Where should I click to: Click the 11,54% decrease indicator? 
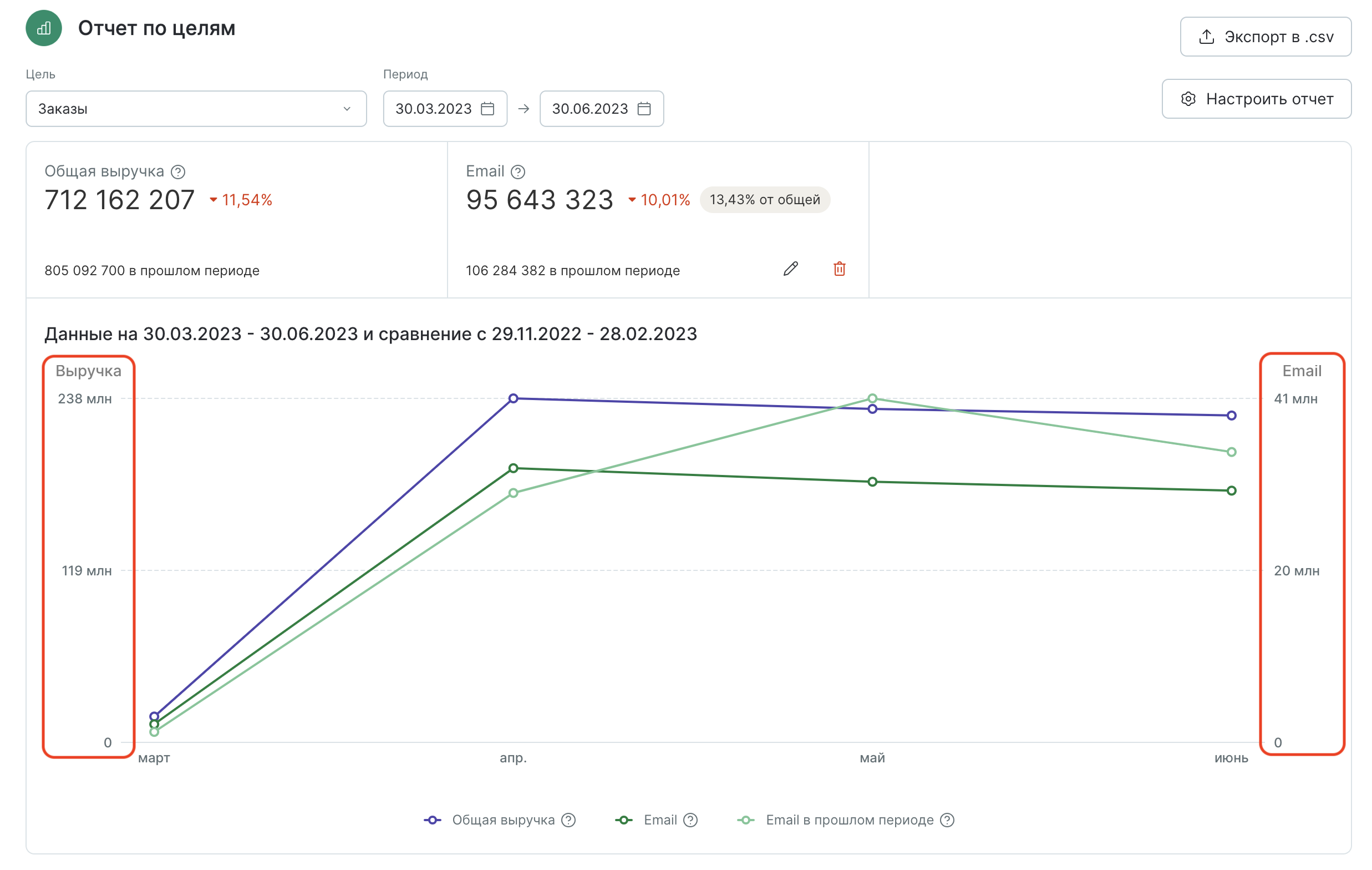click(241, 200)
